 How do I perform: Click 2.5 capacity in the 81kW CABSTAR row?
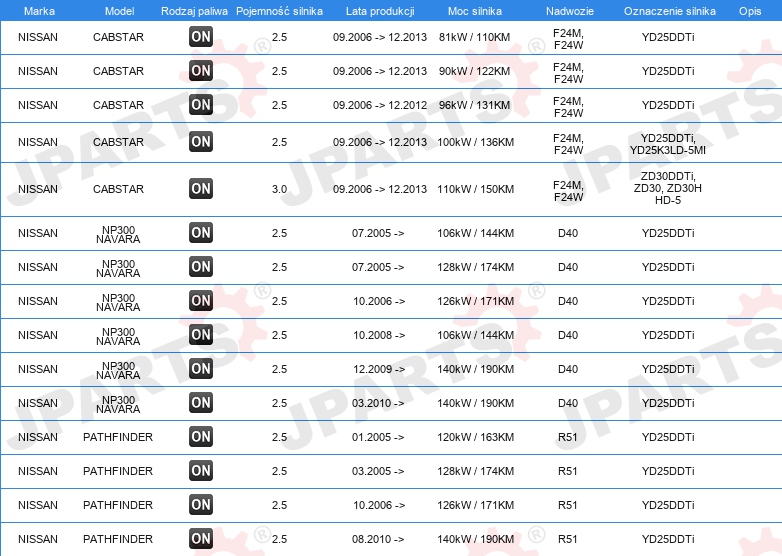[279, 37]
